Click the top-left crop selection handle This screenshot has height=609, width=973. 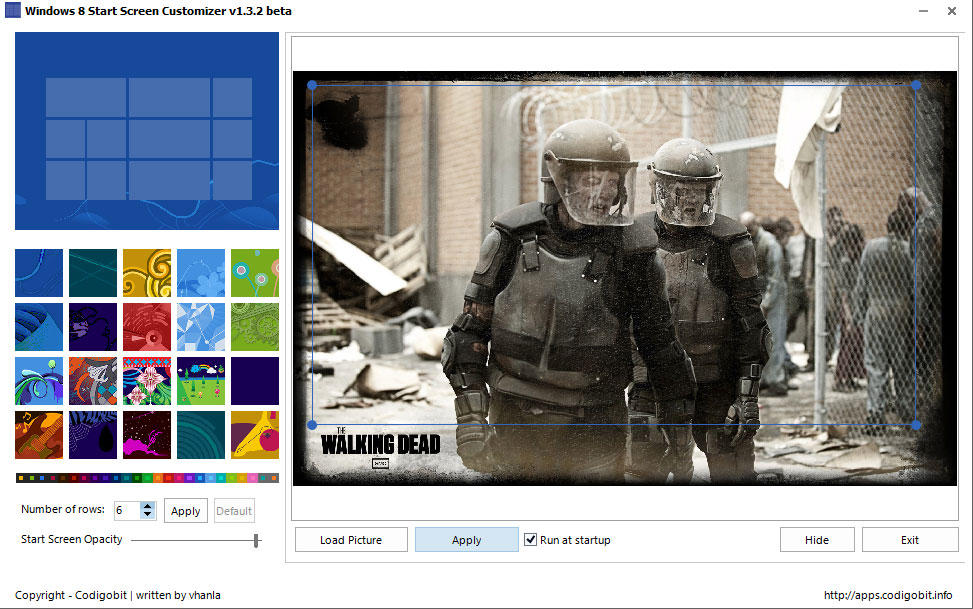tap(312, 85)
